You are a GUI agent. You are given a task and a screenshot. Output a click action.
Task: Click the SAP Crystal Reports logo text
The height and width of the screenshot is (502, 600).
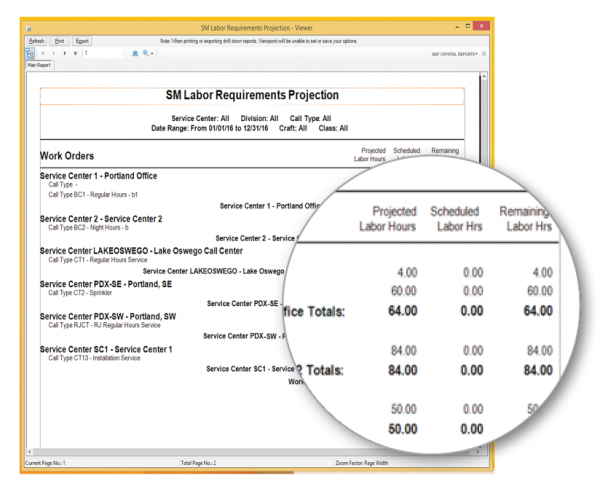tap(455, 54)
